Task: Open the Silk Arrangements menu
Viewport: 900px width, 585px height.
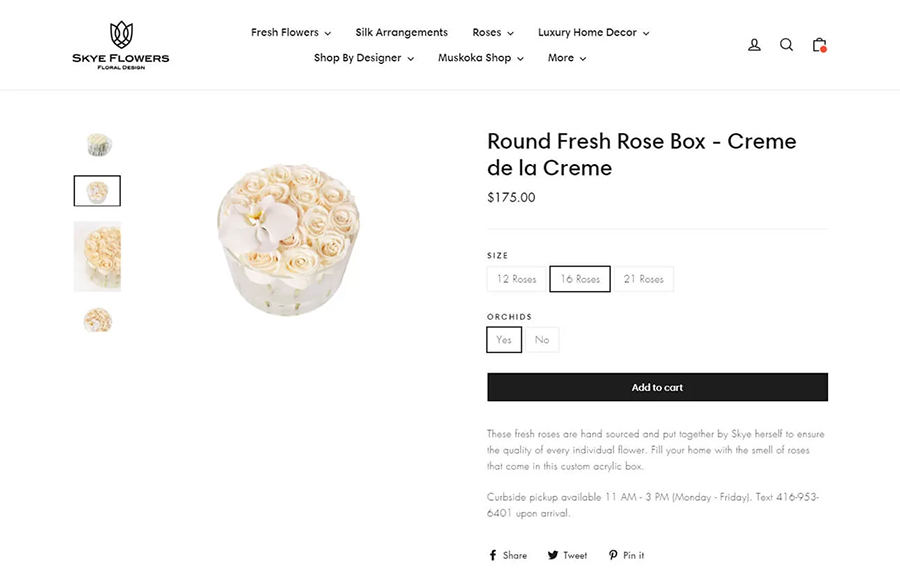Action: coord(401,32)
